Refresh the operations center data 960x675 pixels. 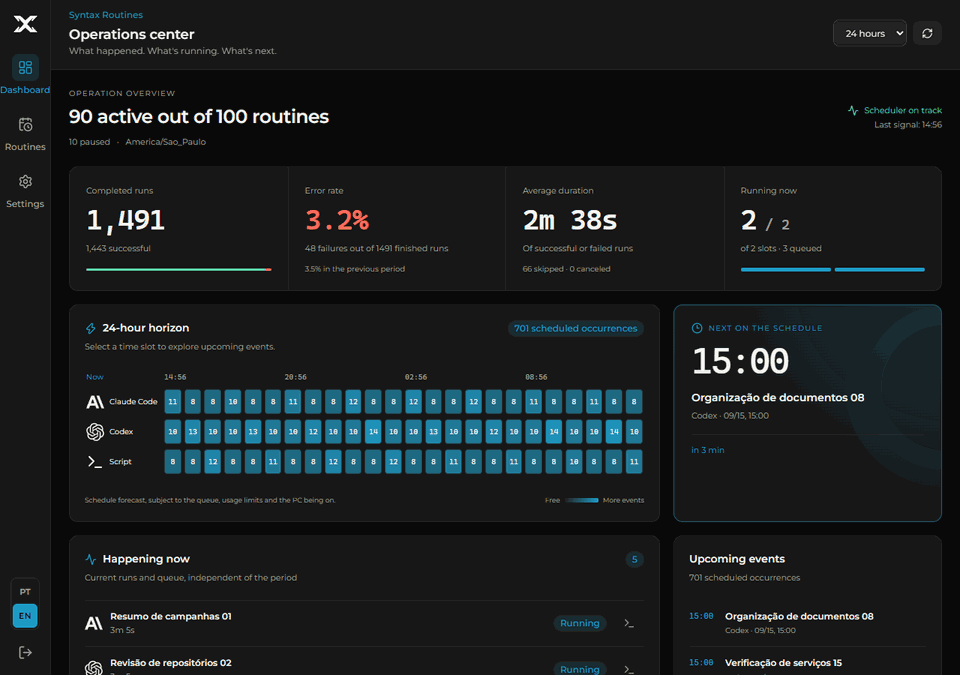[x=927, y=33]
